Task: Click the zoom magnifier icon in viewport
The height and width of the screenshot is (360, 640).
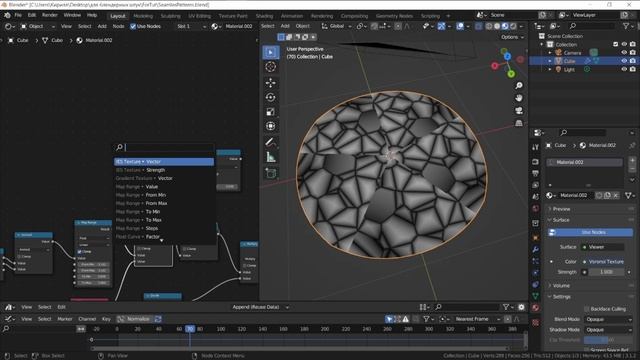Action: tap(519, 85)
